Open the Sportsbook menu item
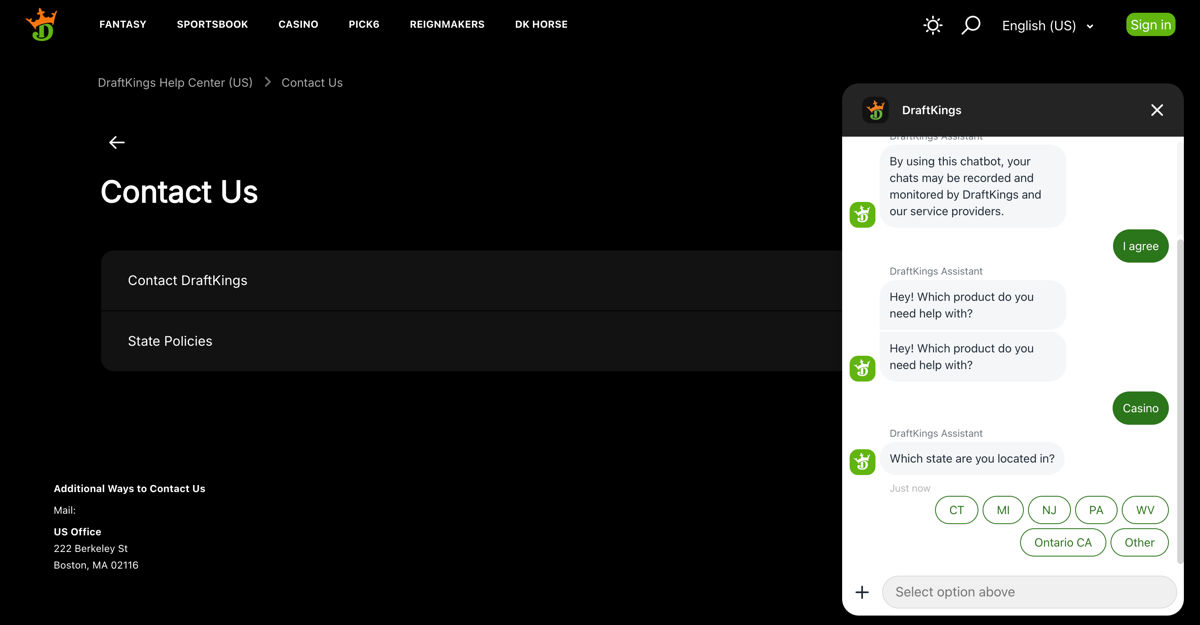Screen dimensions: 1200x625 [x=212, y=24]
